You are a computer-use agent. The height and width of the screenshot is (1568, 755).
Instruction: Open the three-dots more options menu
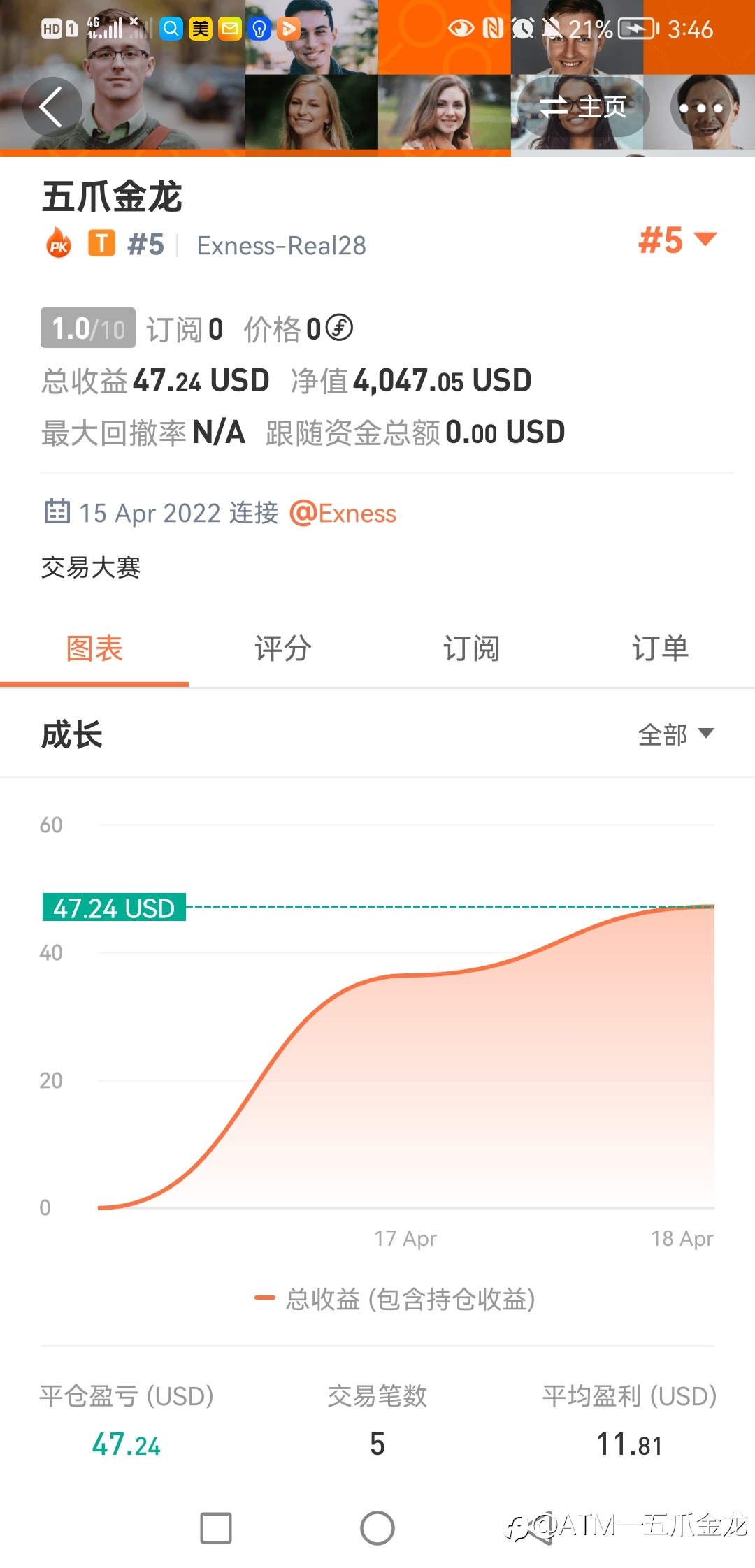click(x=700, y=108)
